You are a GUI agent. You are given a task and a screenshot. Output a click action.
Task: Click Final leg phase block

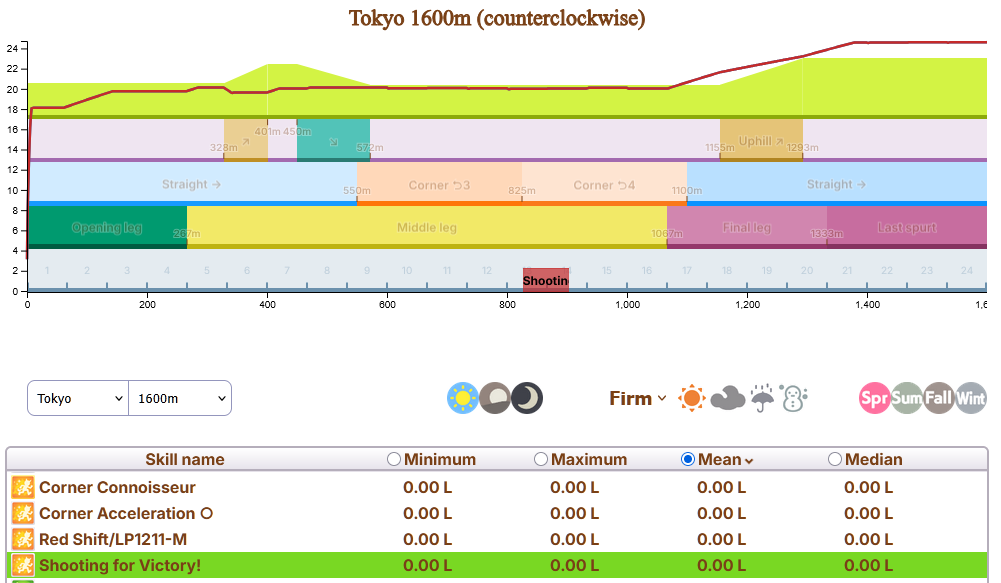tap(747, 227)
